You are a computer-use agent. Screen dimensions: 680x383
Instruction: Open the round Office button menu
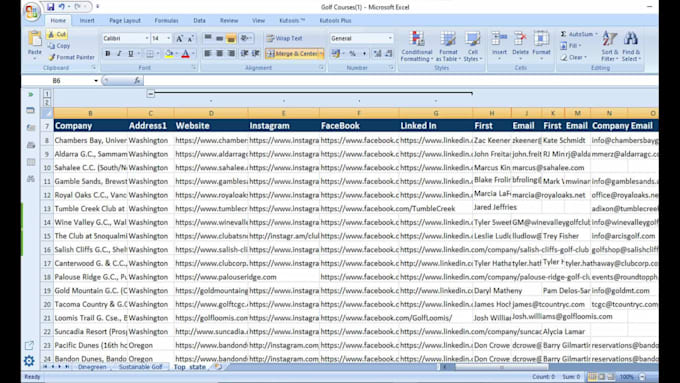point(32,12)
